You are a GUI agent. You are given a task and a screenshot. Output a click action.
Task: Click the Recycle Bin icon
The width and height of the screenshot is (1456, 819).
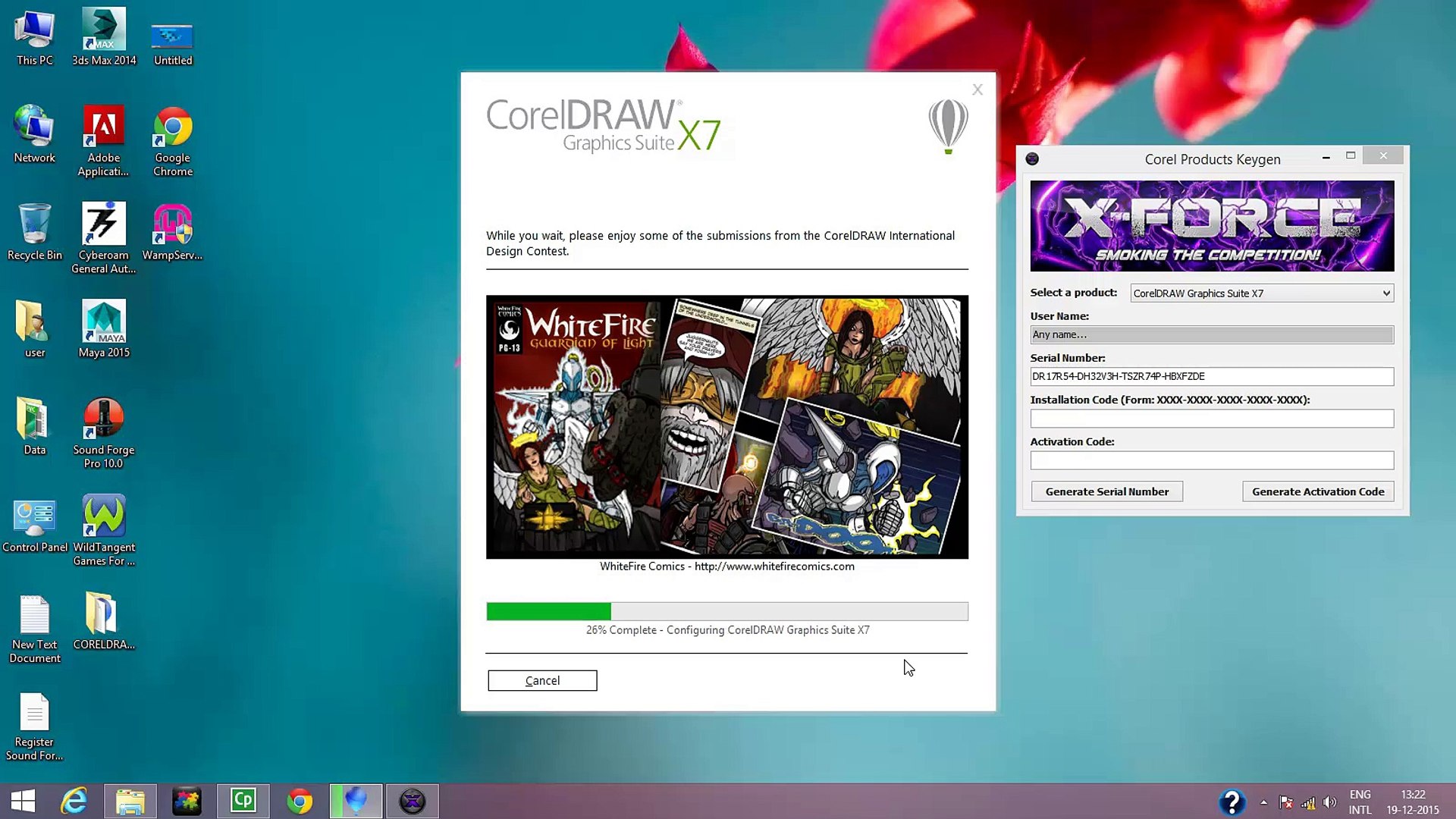pos(34,231)
